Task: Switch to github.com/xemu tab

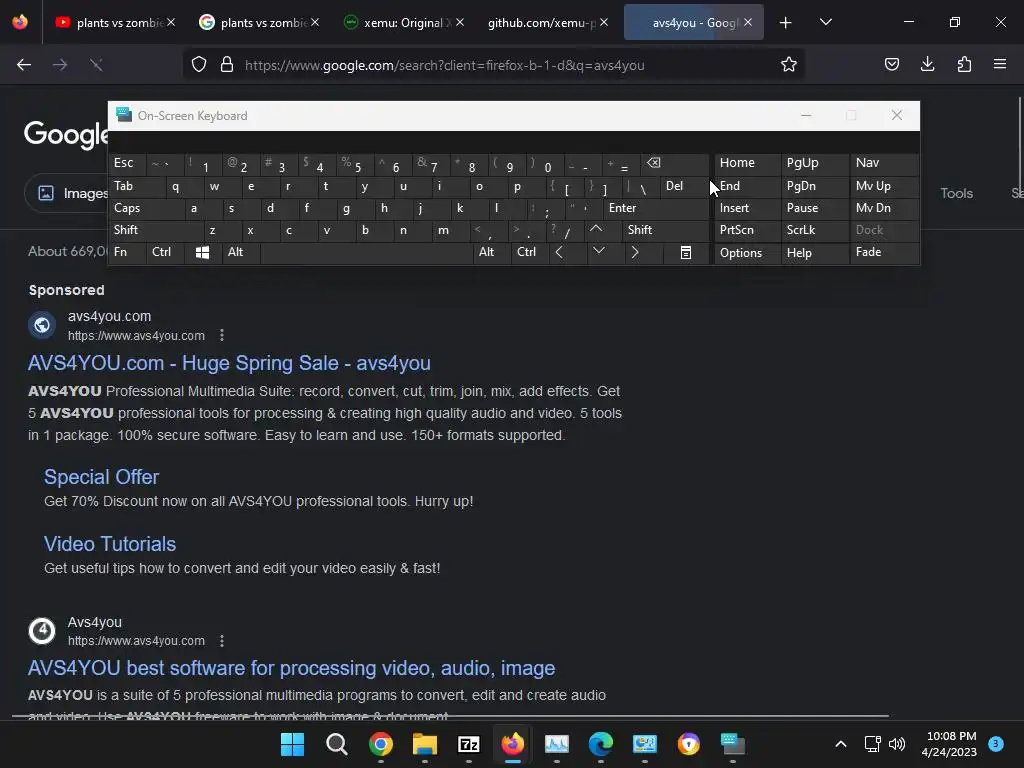Action: tap(542, 23)
